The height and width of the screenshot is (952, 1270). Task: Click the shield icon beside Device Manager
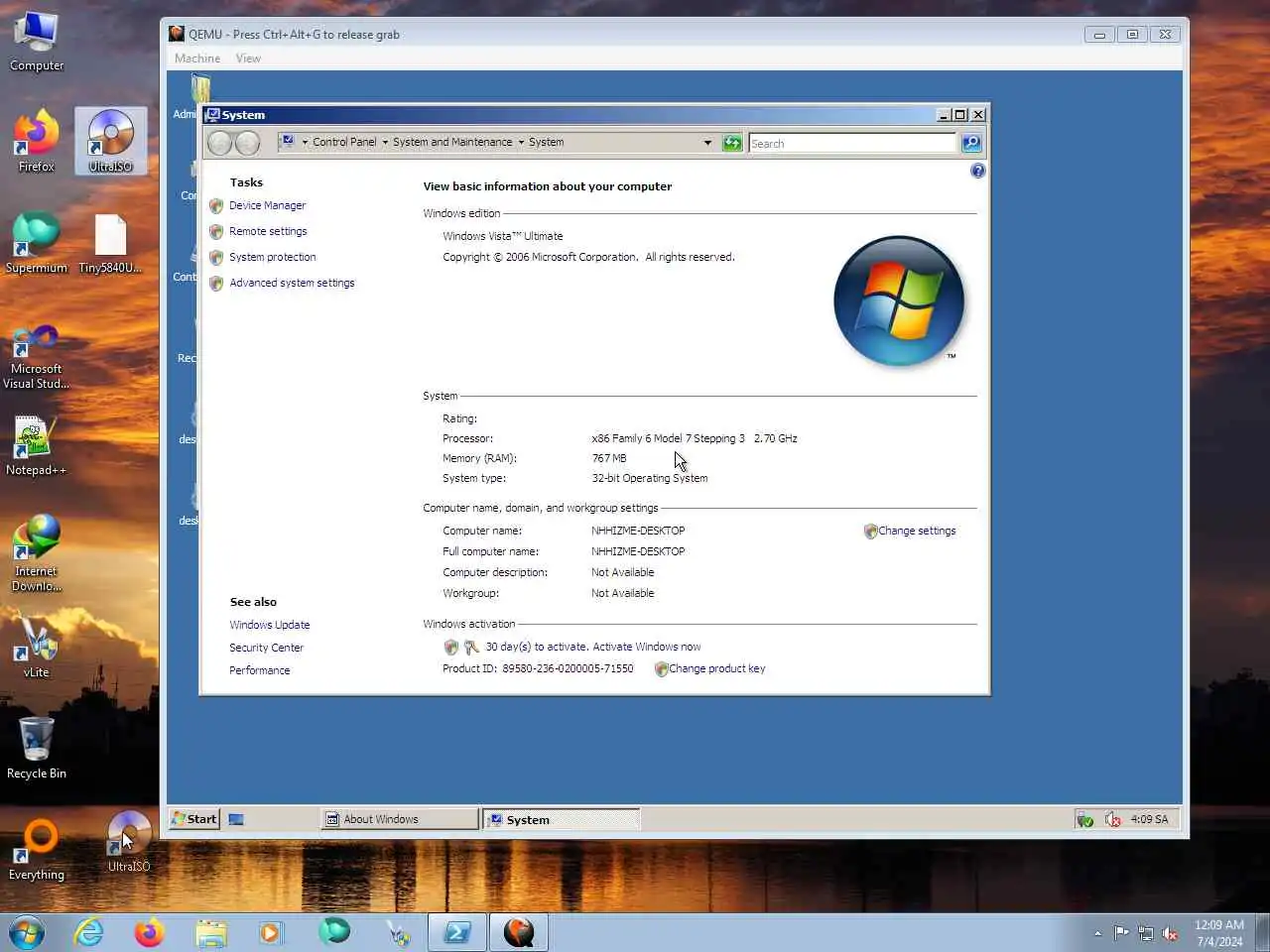(216, 206)
